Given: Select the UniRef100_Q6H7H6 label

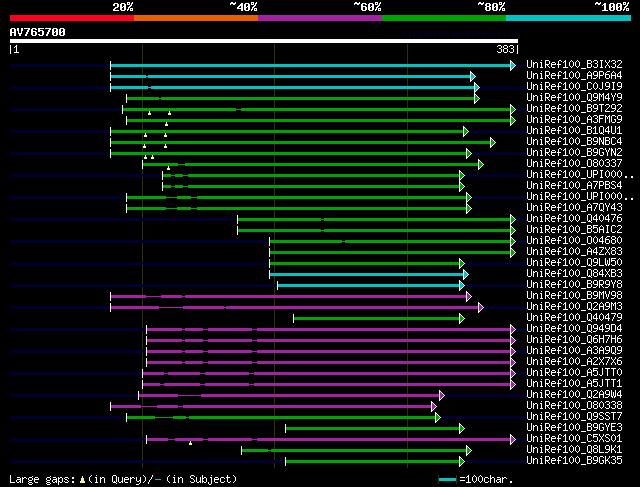Looking at the screenshot, I should pyautogui.click(x=574, y=340).
